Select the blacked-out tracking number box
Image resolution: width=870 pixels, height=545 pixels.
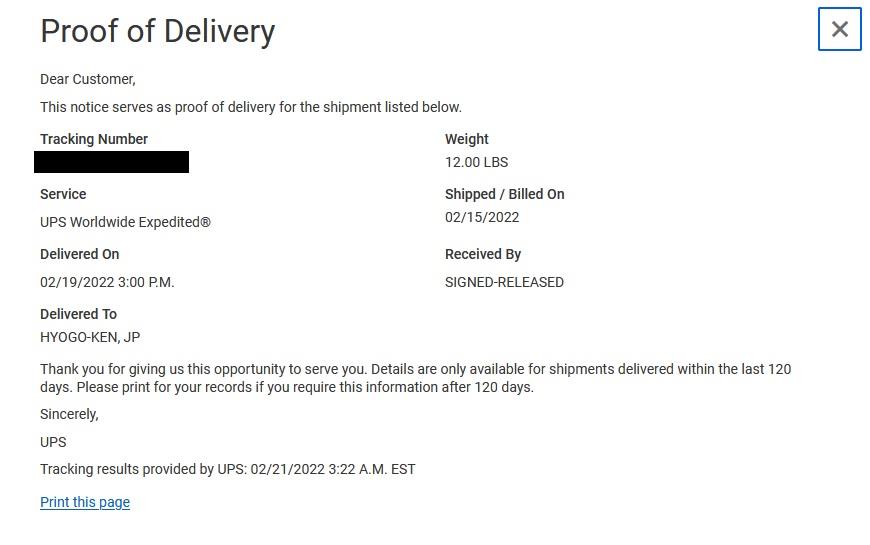pos(112,162)
